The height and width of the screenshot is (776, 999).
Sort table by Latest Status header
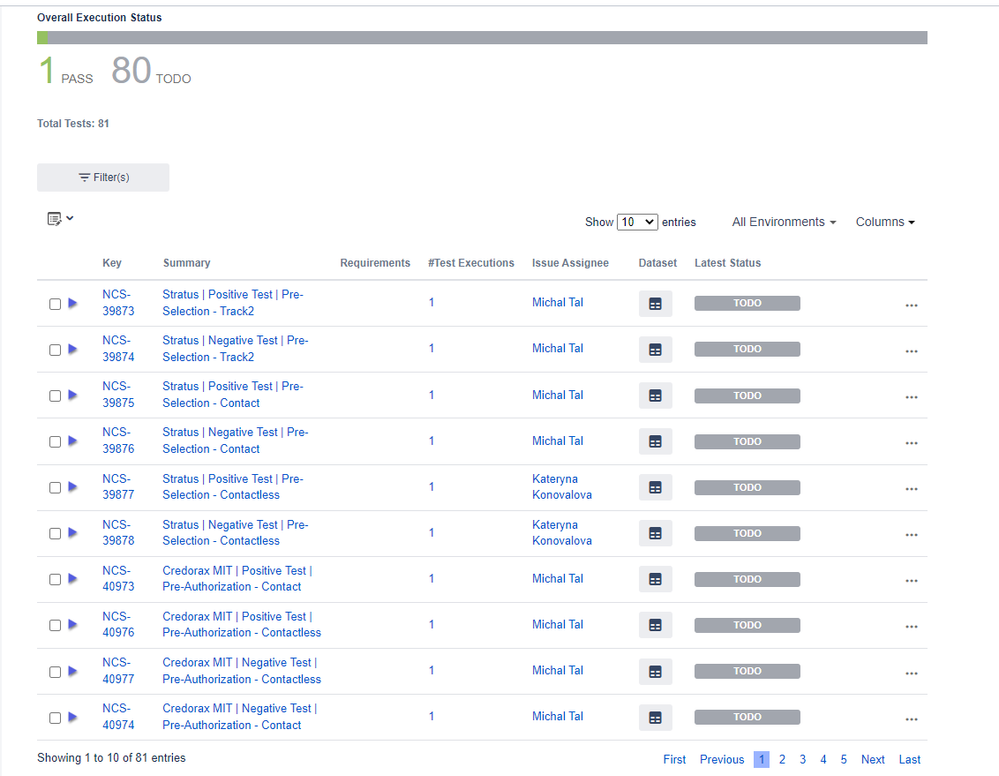point(728,262)
